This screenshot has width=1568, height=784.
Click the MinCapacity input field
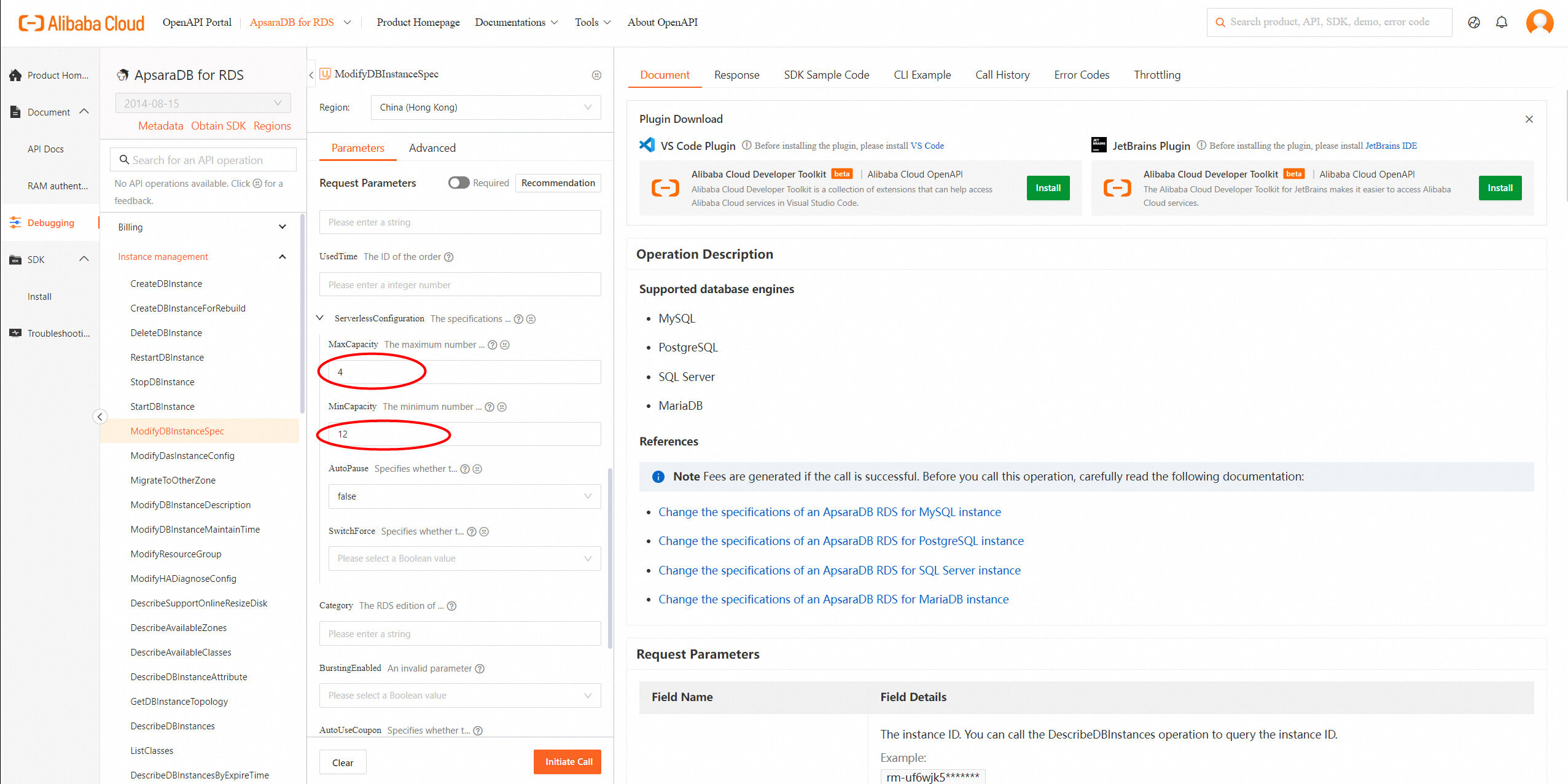tap(464, 434)
